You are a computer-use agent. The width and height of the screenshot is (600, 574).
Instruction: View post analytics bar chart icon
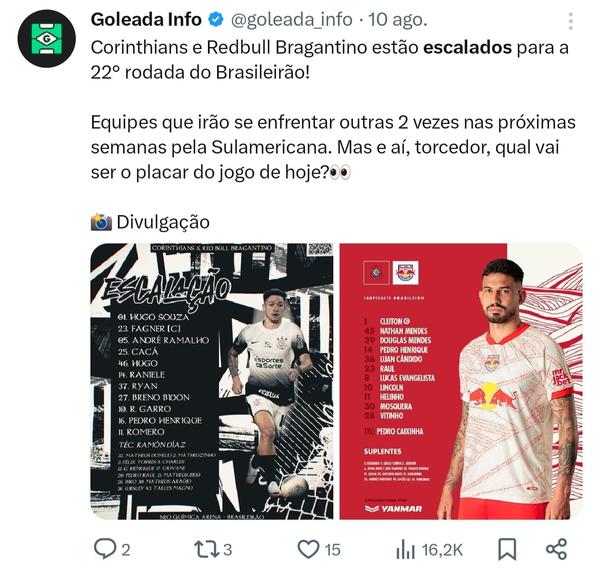(405, 550)
